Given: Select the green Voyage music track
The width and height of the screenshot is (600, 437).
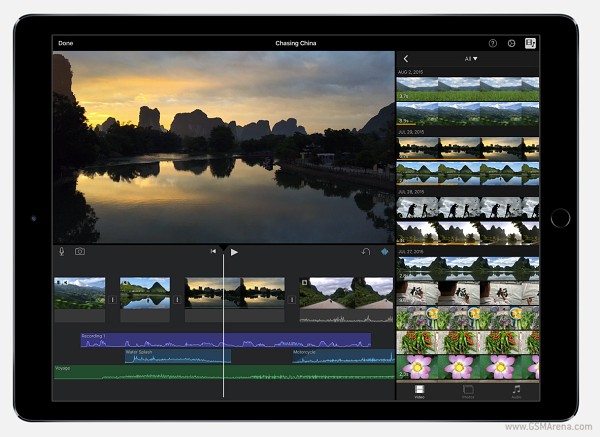Looking at the screenshot, I should click(x=150, y=372).
